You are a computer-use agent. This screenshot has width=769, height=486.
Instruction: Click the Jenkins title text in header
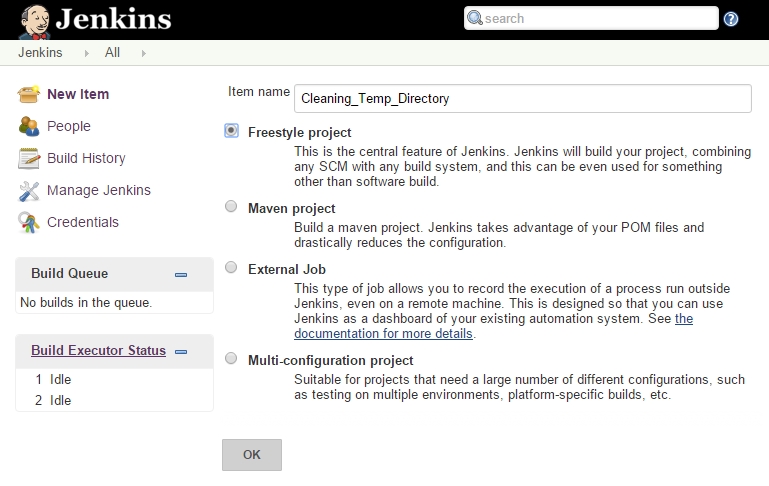(113, 19)
